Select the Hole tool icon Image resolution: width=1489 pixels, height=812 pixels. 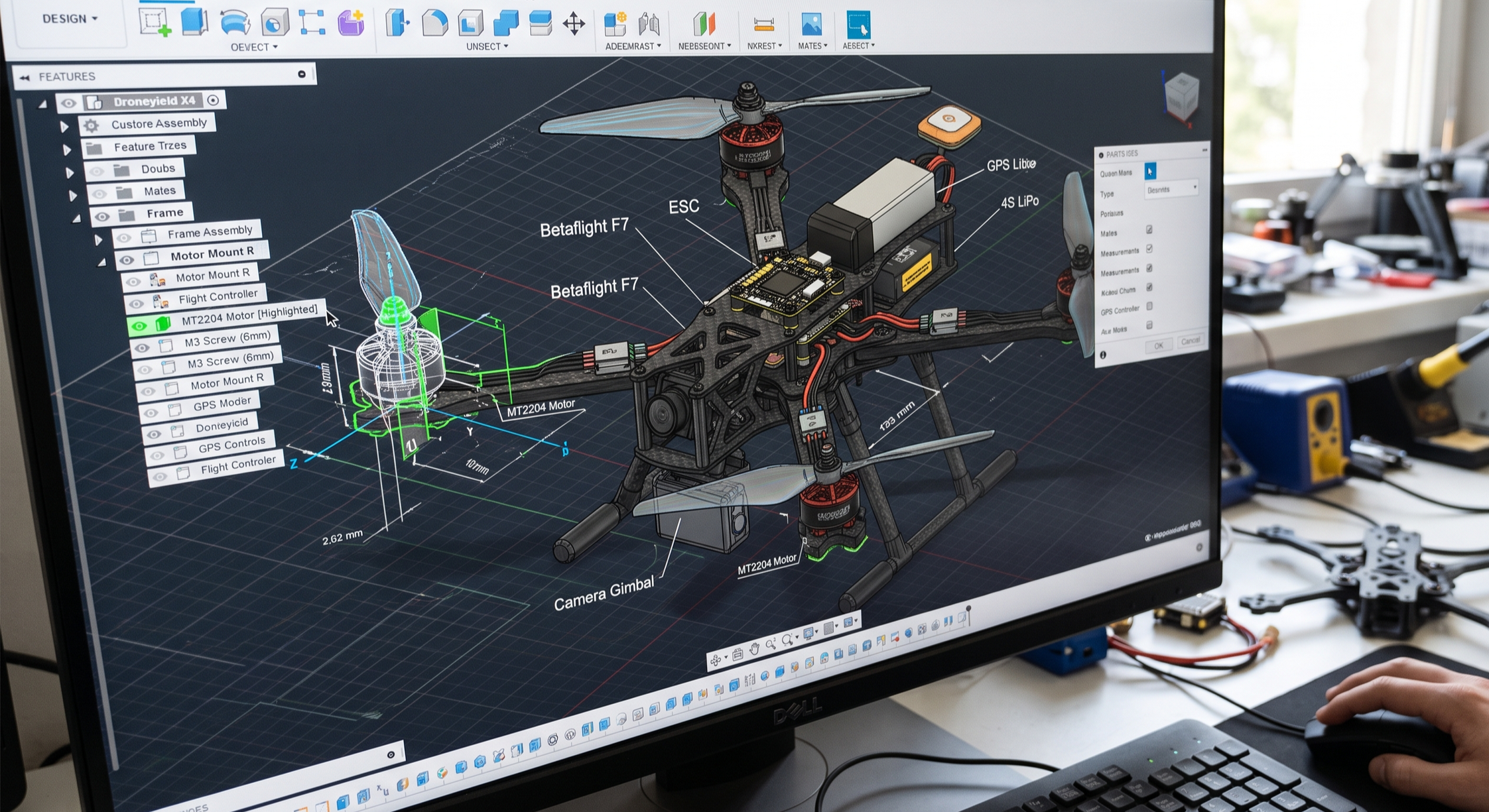[x=275, y=23]
